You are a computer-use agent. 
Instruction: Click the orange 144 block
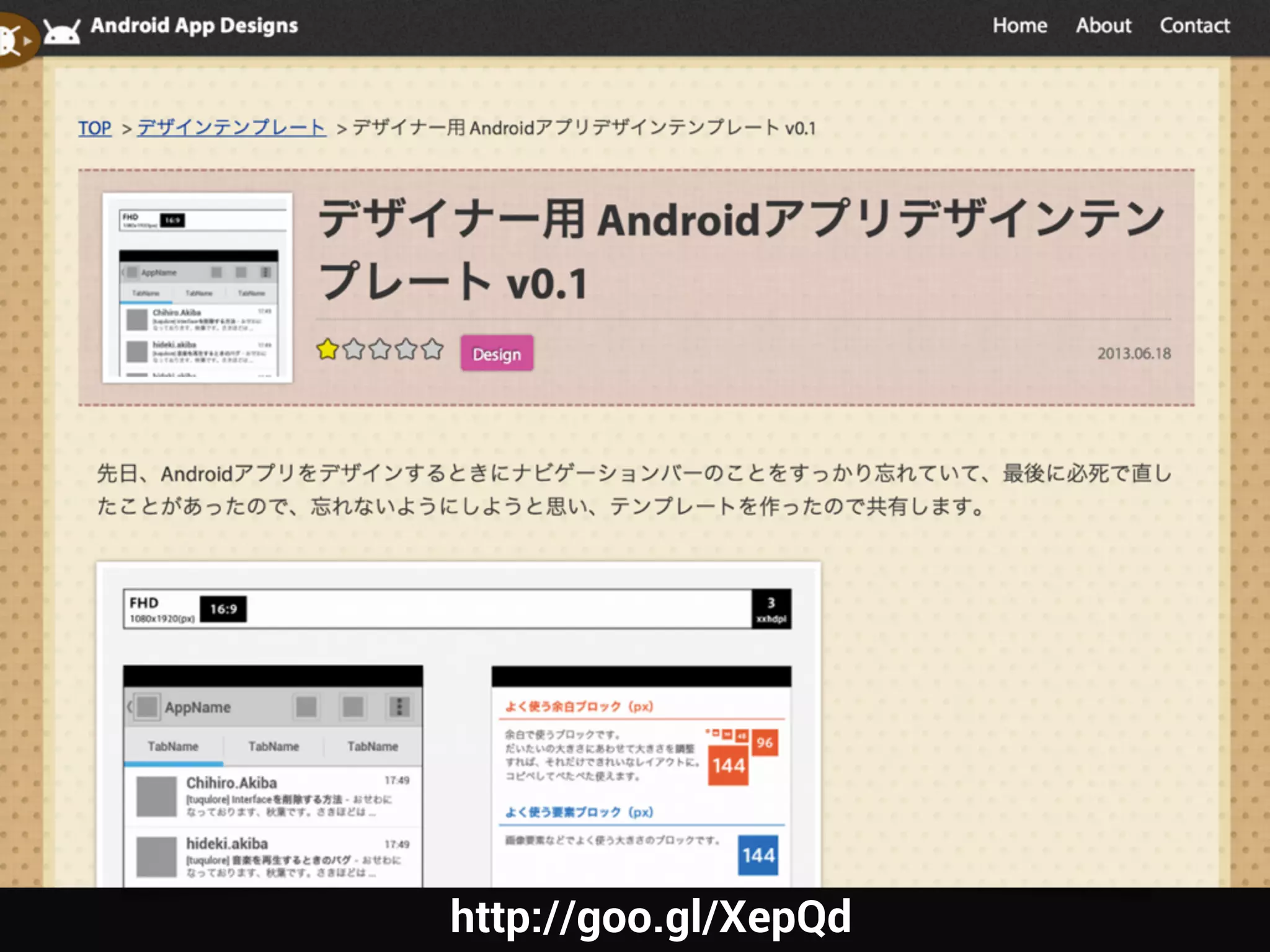[728, 765]
